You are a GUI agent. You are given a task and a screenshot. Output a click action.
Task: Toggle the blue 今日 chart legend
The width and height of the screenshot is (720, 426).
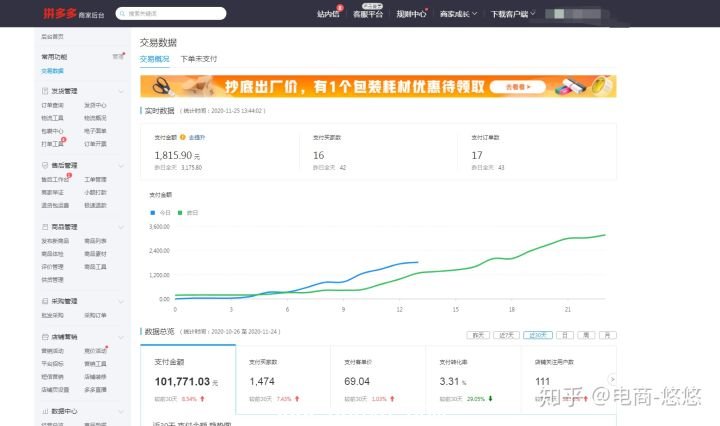(161, 213)
